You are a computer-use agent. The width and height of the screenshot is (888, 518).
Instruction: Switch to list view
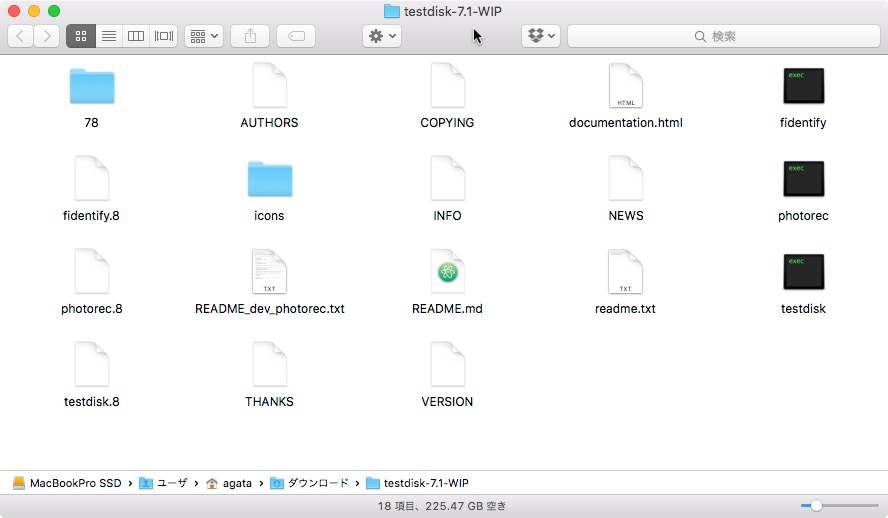(109, 36)
